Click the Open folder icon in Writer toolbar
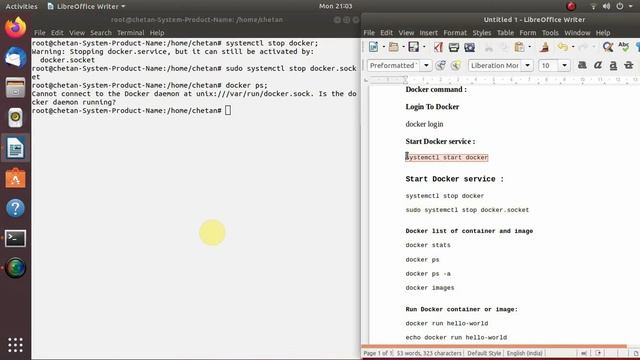Image resolution: width=640 pixels, height=360 pixels. point(393,47)
